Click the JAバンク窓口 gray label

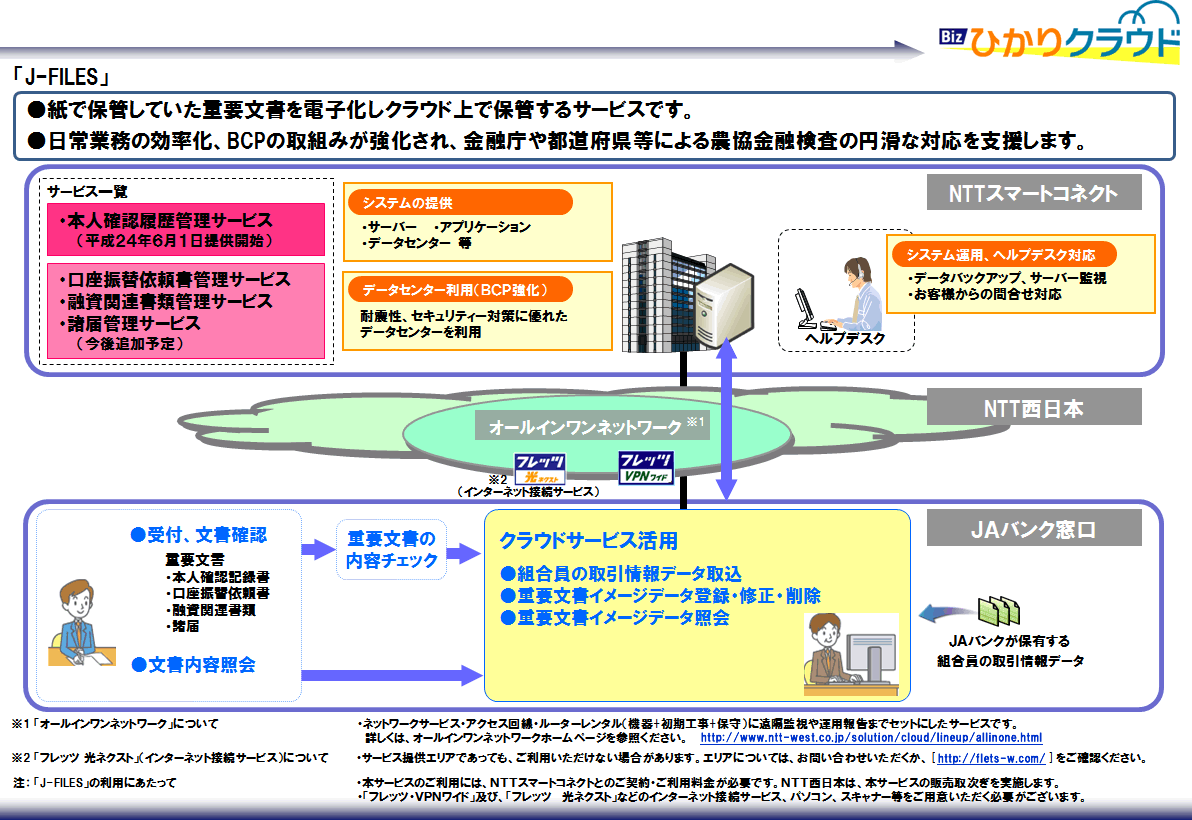point(1034,528)
